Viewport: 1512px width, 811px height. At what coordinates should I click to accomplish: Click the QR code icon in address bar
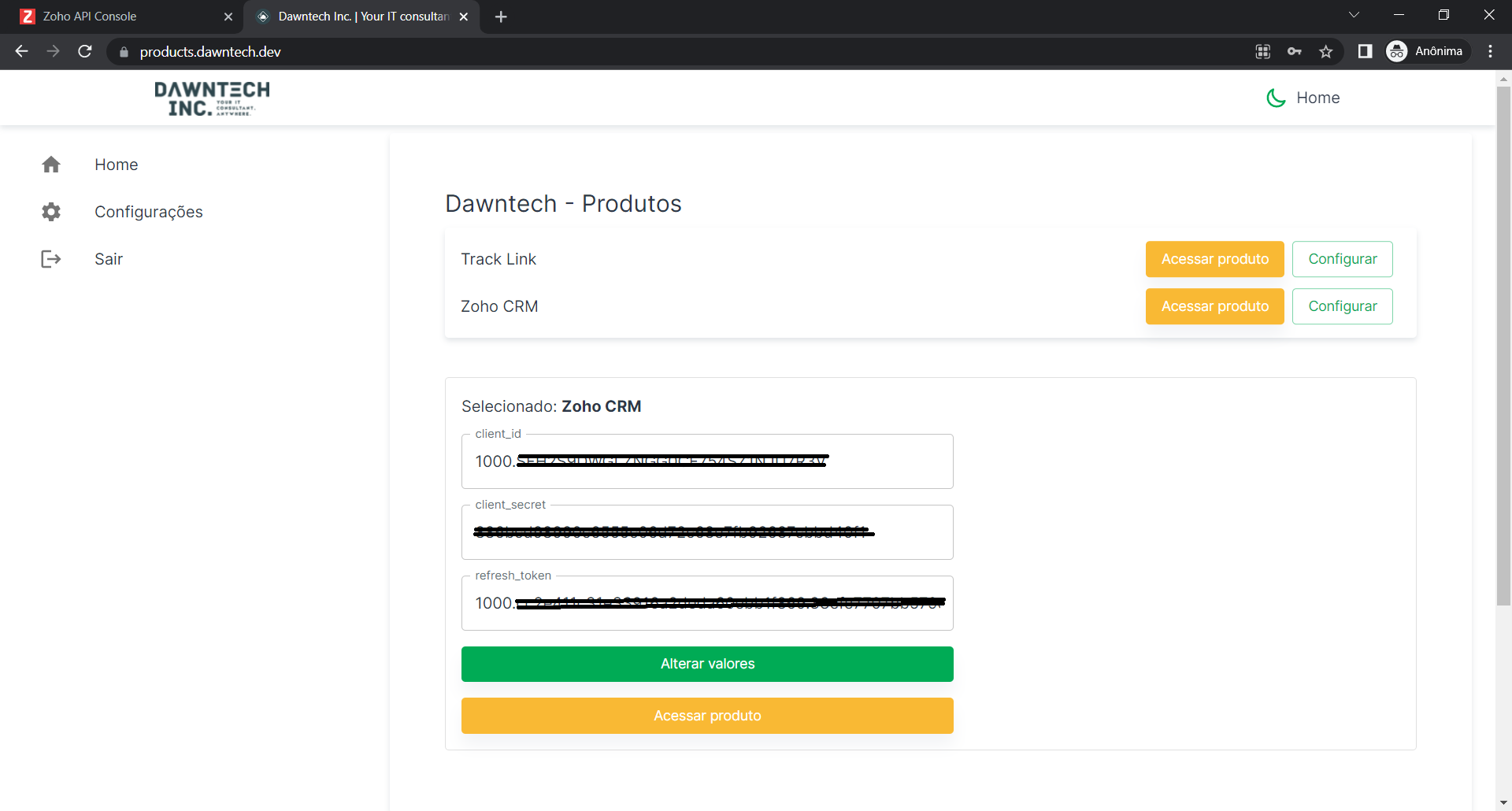(x=1263, y=51)
